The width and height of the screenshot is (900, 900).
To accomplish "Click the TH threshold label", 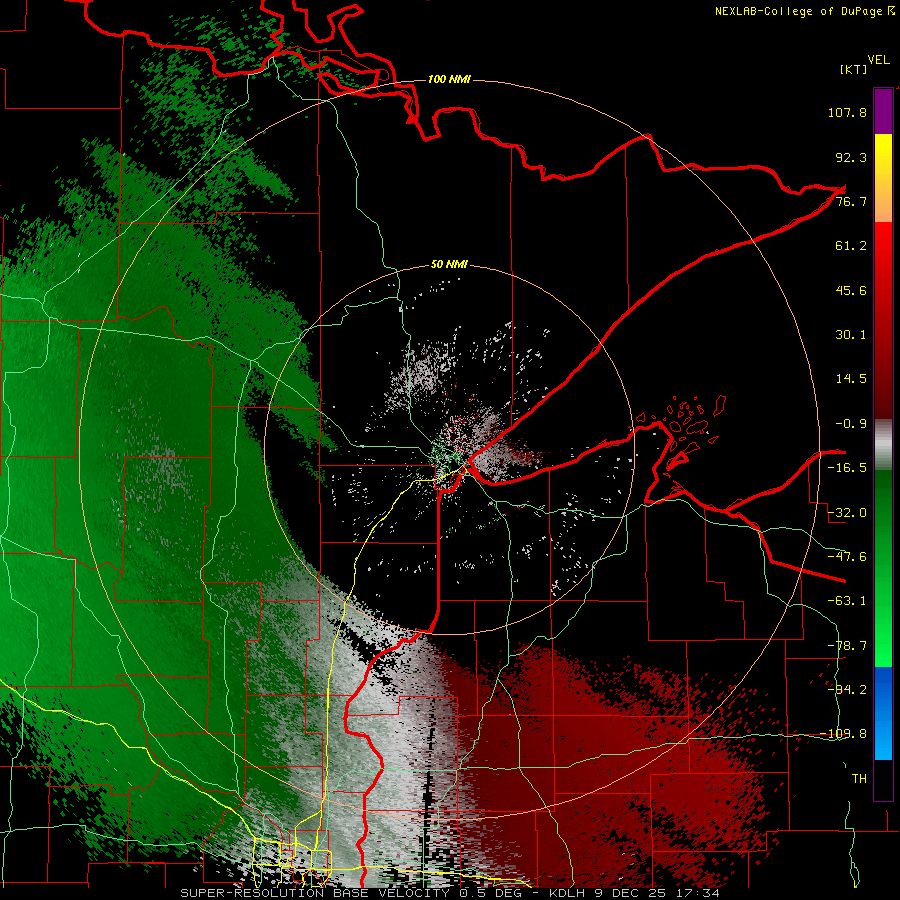I will tap(859, 779).
